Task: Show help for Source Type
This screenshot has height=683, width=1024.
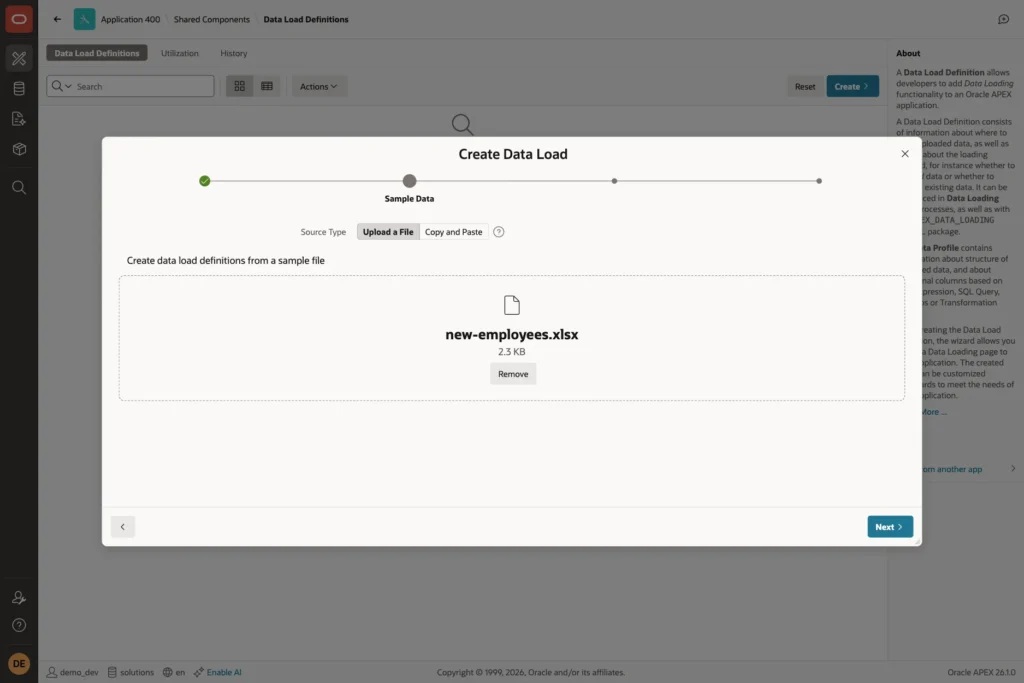Action: coord(498,232)
